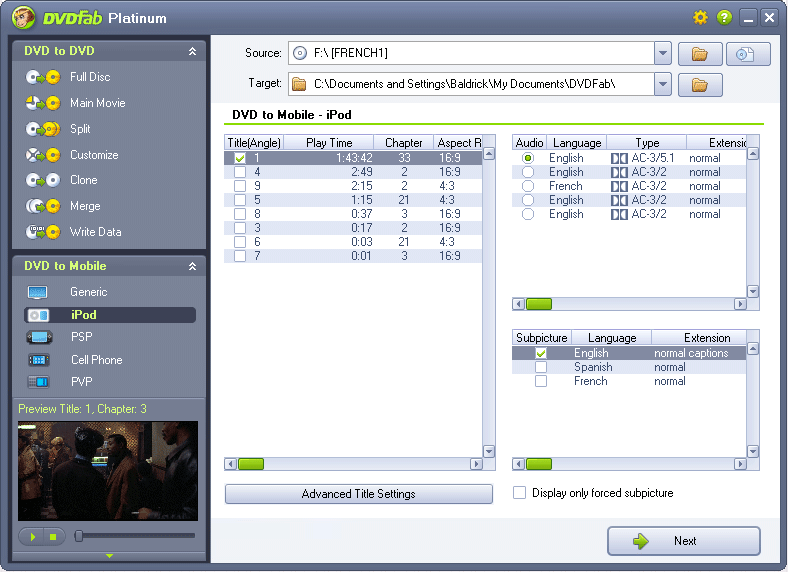
Task: Select the Full Disc mode icon
Action: (x=43, y=77)
